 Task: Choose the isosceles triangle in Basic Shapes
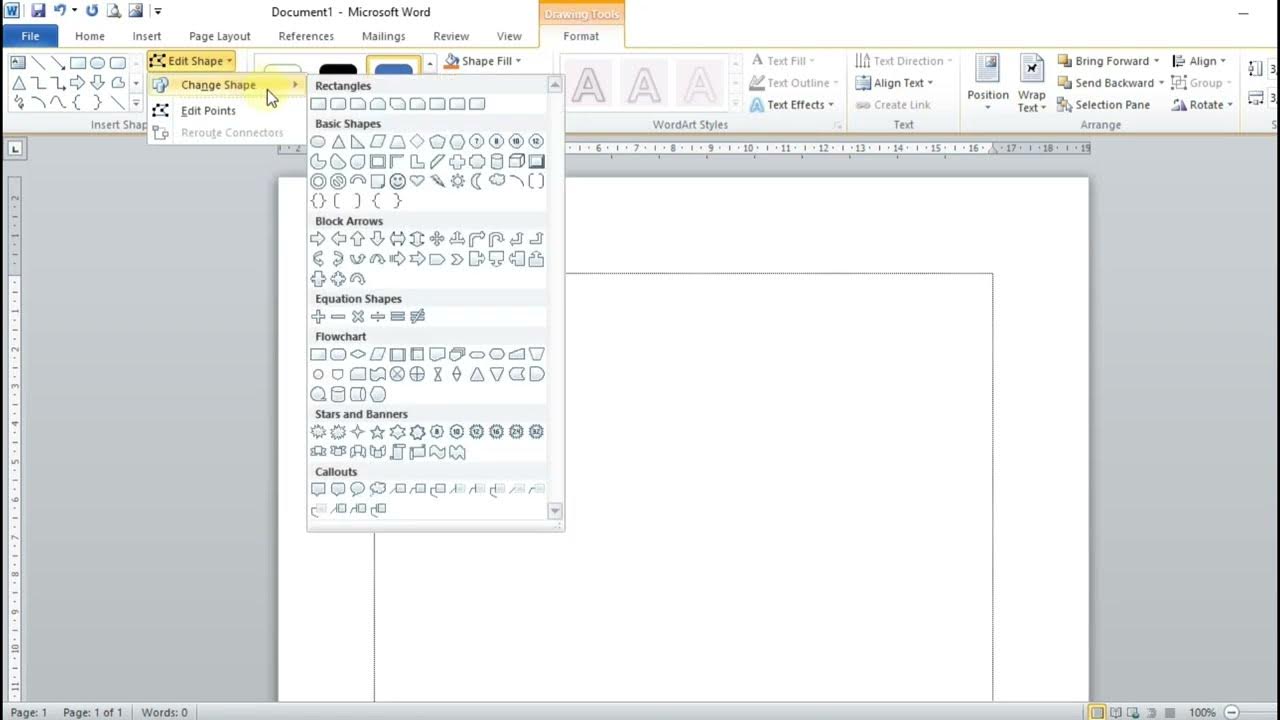[x=338, y=142]
